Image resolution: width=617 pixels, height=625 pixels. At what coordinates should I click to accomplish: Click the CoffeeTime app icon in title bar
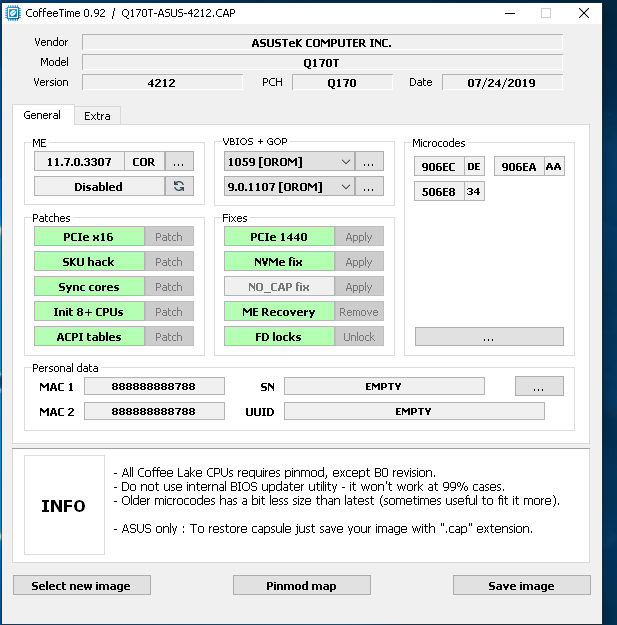[x=12, y=13]
